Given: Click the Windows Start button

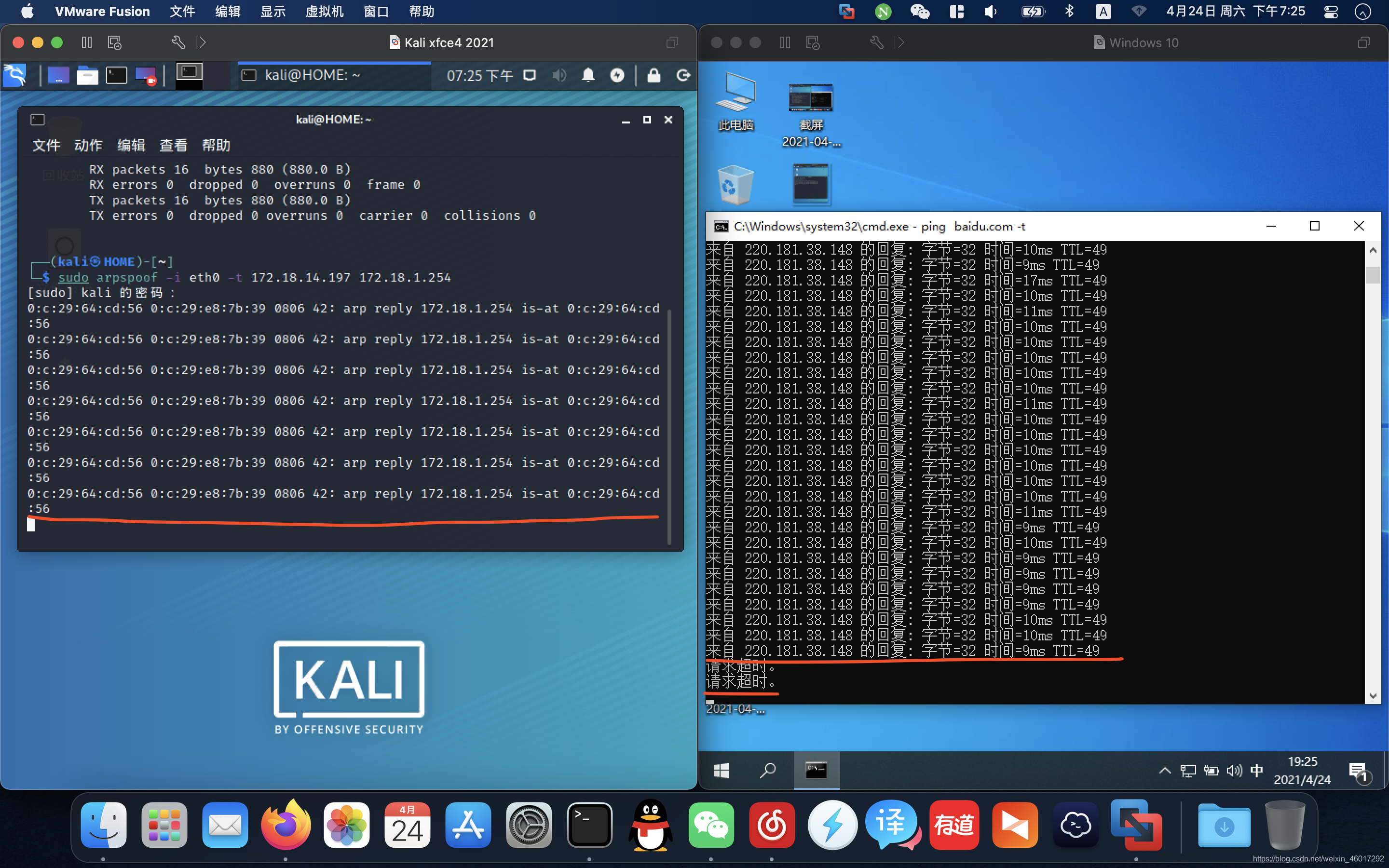Looking at the screenshot, I should [x=722, y=770].
